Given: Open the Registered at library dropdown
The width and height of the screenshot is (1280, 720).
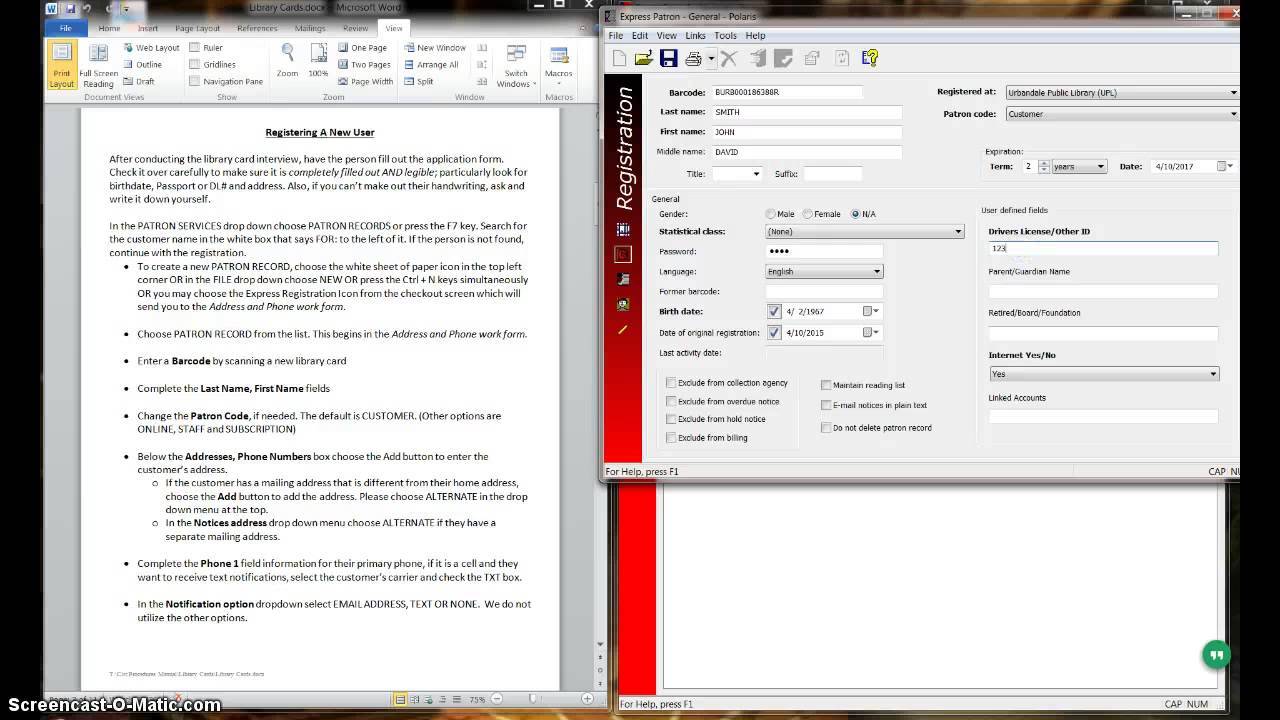Looking at the screenshot, I should (x=1121, y=93).
